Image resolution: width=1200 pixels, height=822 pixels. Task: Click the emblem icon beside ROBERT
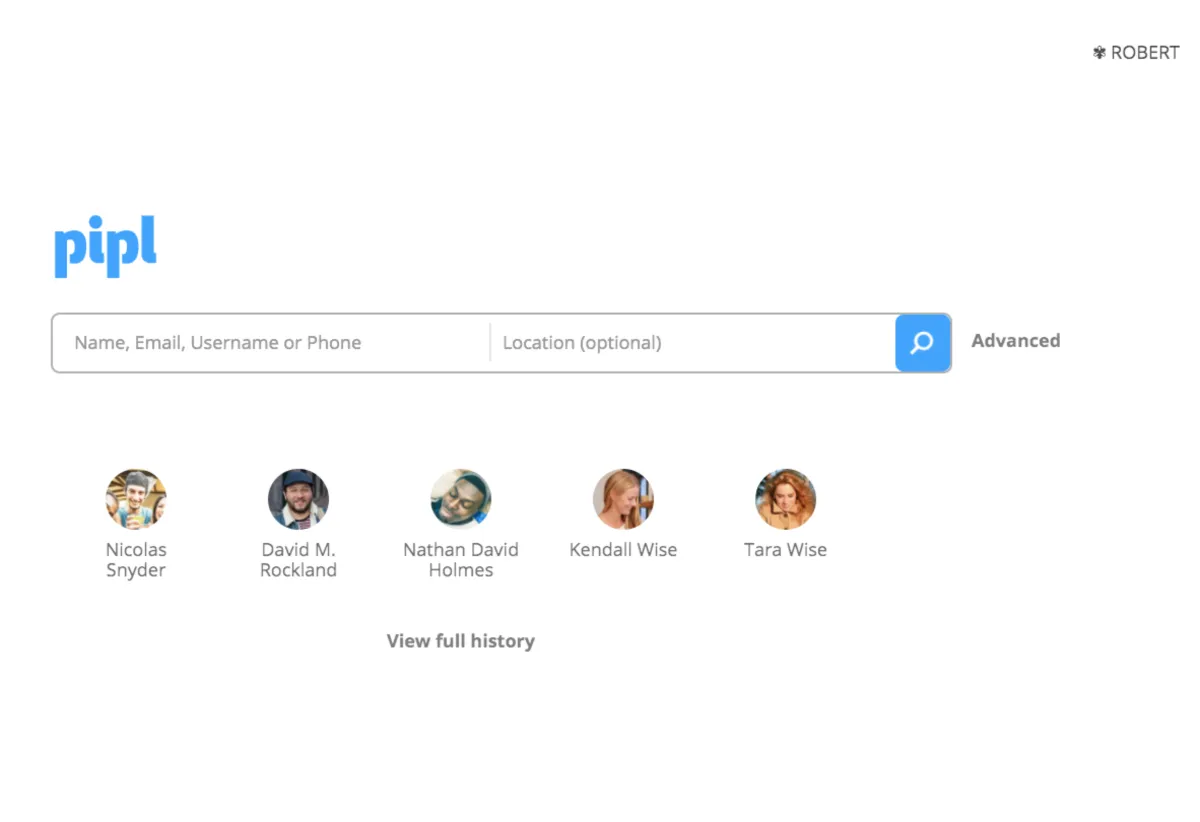tap(1099, 53)
